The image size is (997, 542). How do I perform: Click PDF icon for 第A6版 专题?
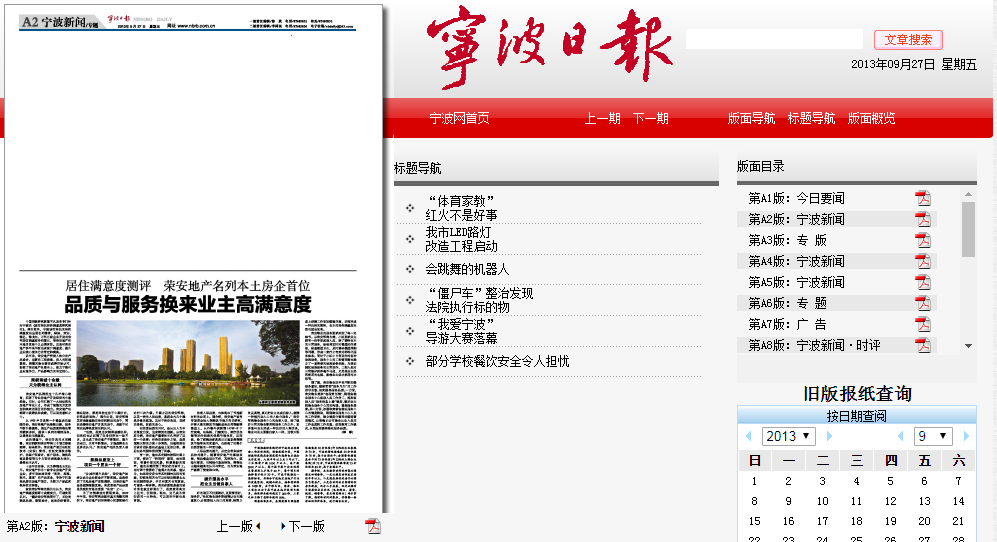point(922,303)
